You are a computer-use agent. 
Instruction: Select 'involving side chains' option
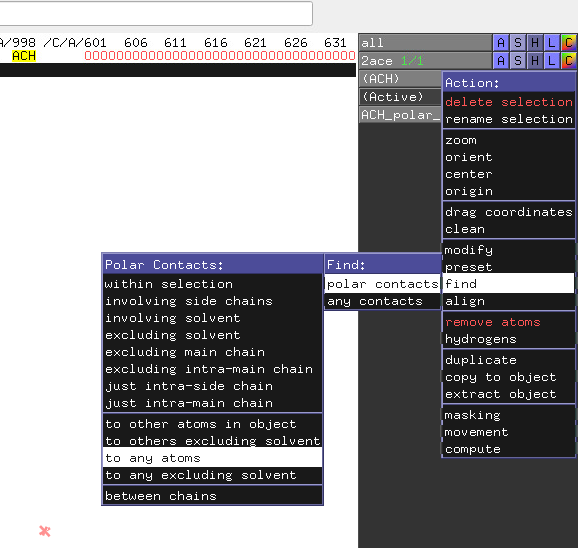(213, 301)
